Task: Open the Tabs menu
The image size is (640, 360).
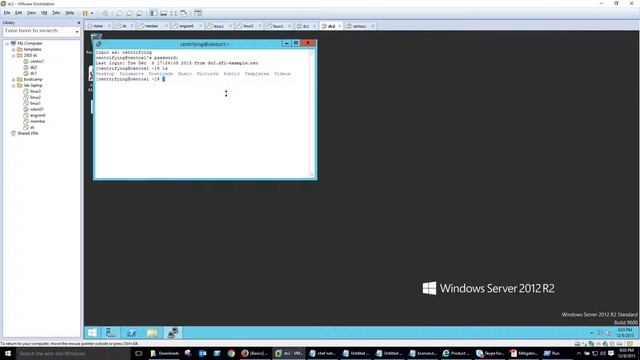Action: coord(56,13)
